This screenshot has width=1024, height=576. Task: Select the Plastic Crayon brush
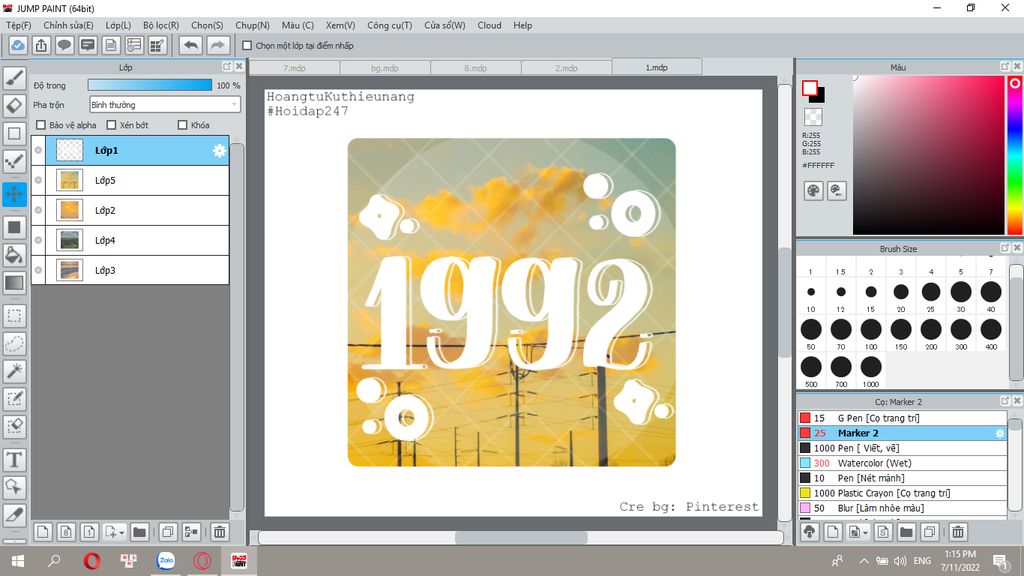pos(902,493)
